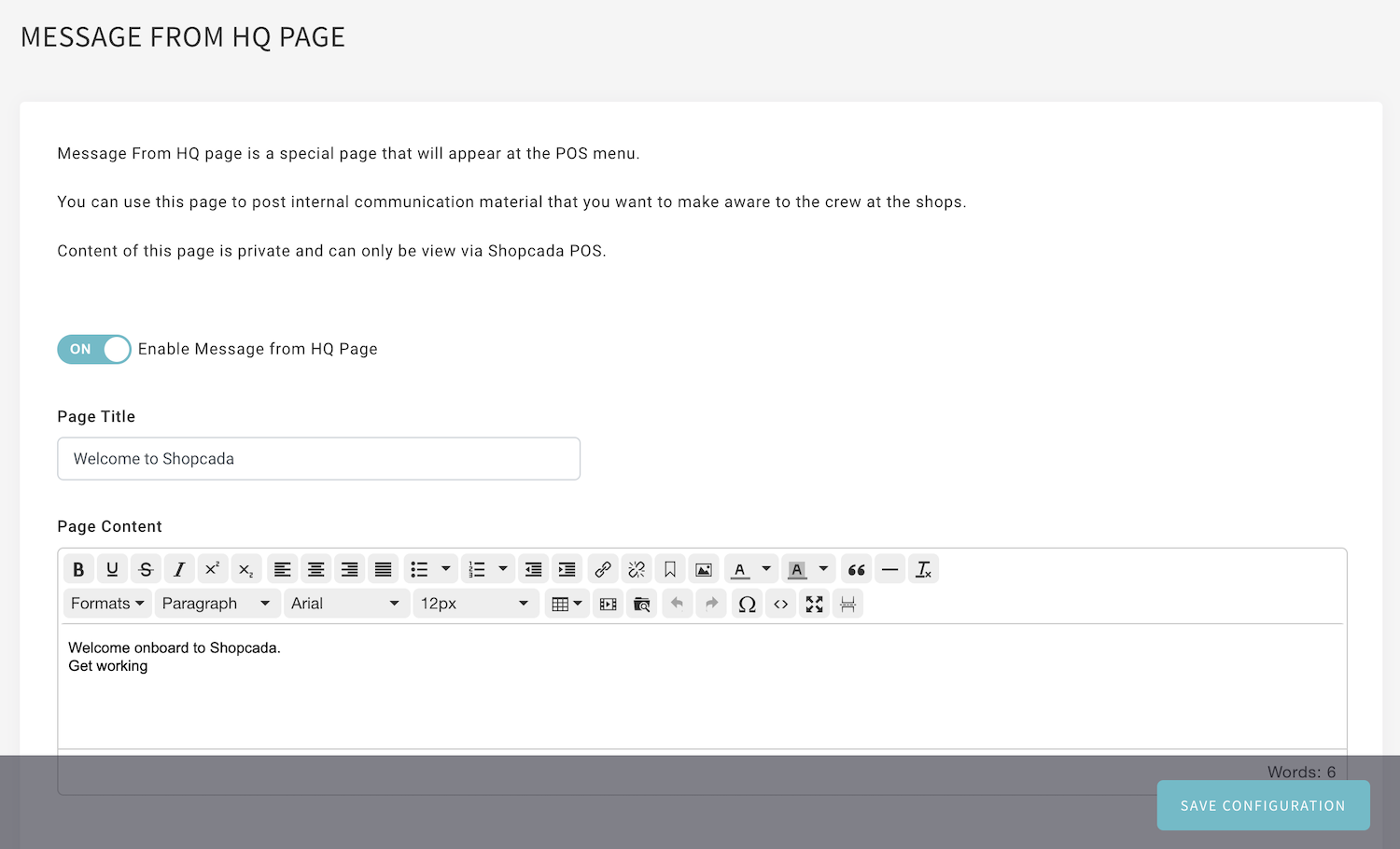
Task: Click the Page Title input field
Action: 318,459
